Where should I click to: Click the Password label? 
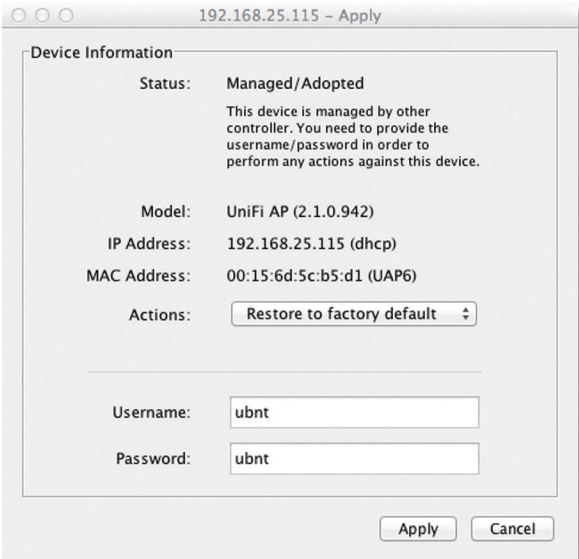tap(153, 459)
